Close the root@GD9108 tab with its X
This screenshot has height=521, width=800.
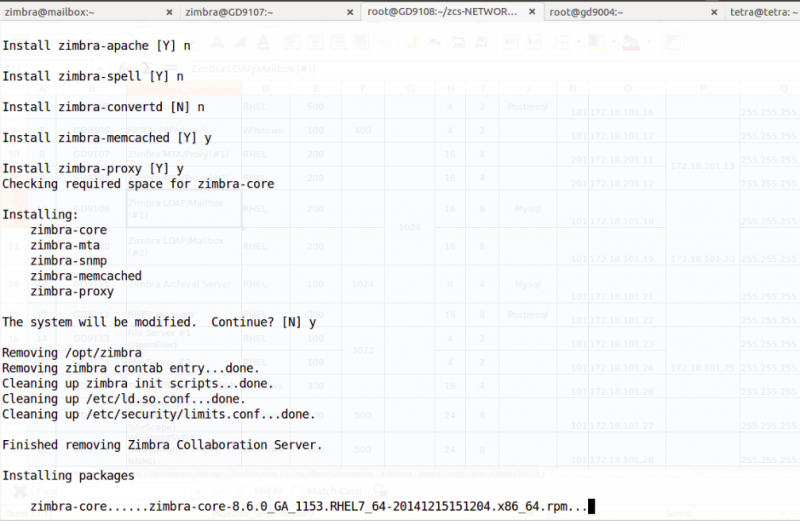coord(532,12)
